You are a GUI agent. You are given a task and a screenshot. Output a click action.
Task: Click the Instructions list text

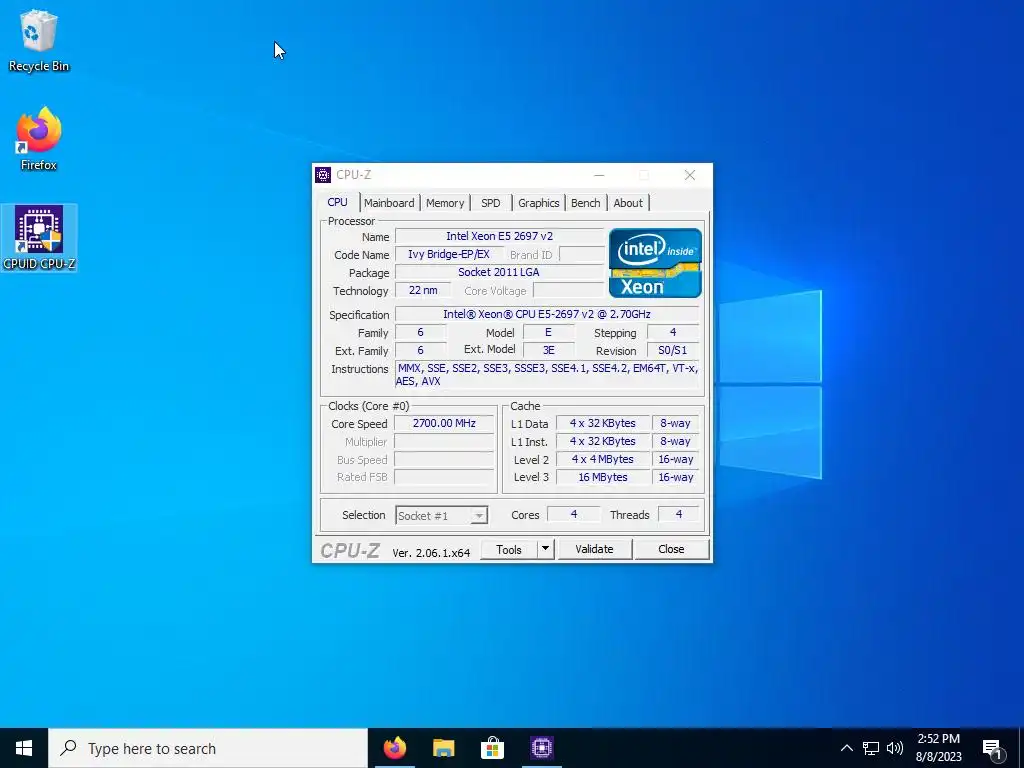547,375
